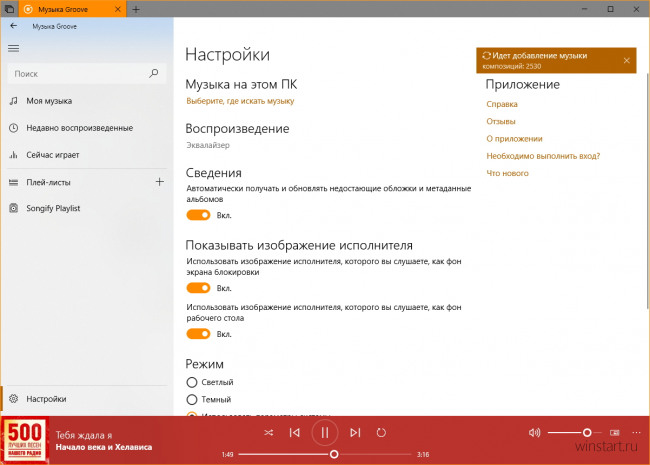Skip to next track
Screen dimensions: 650x465
pyautogui.click(x=355, y=433)
